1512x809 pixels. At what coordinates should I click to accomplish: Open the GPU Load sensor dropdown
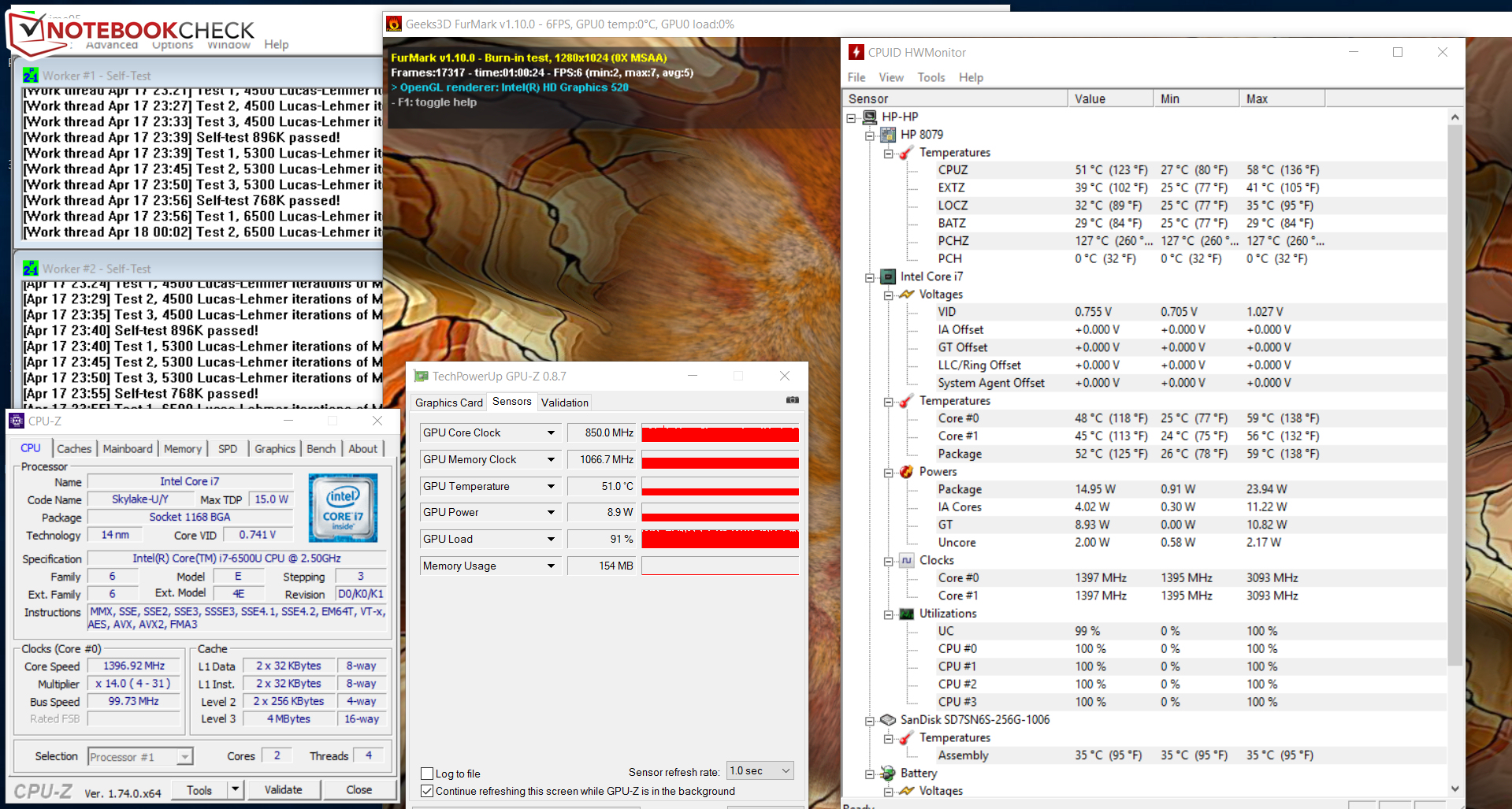pyautogui.click(x=551, y=539)
